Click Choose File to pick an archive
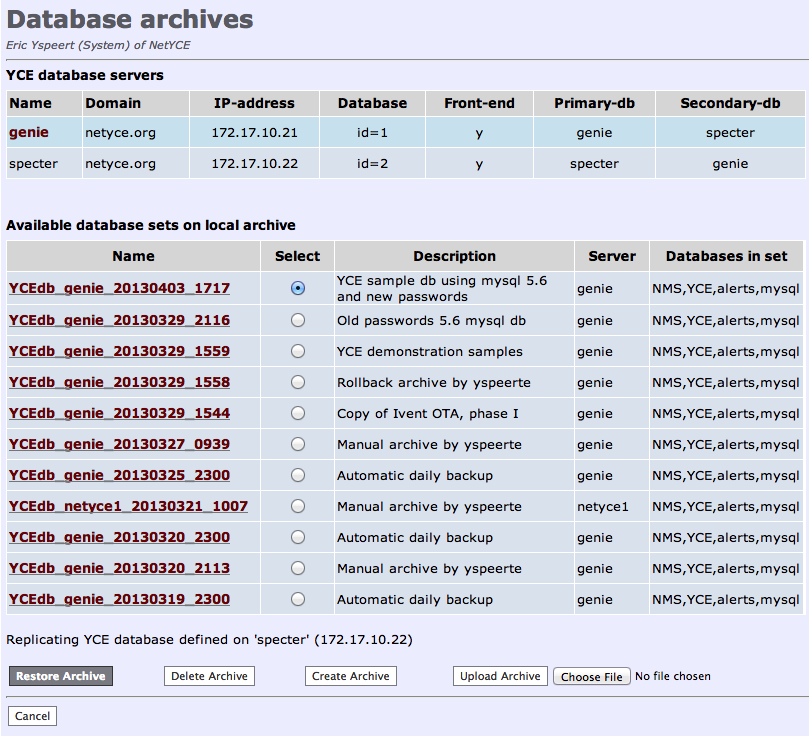 591,676
